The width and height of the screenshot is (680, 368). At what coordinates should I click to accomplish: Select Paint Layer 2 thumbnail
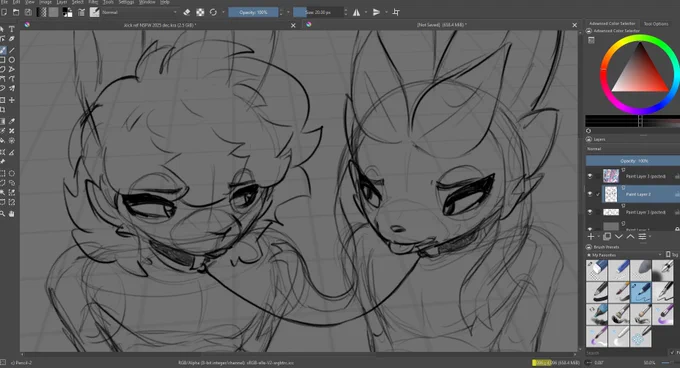point(611,194)
